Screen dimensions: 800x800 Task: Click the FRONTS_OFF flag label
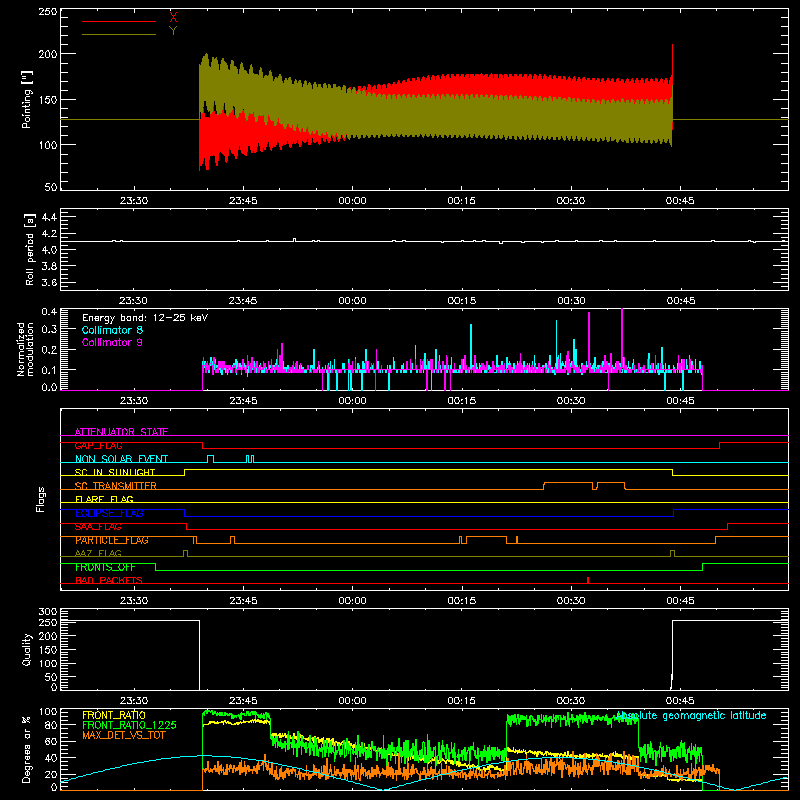[105, 567]
